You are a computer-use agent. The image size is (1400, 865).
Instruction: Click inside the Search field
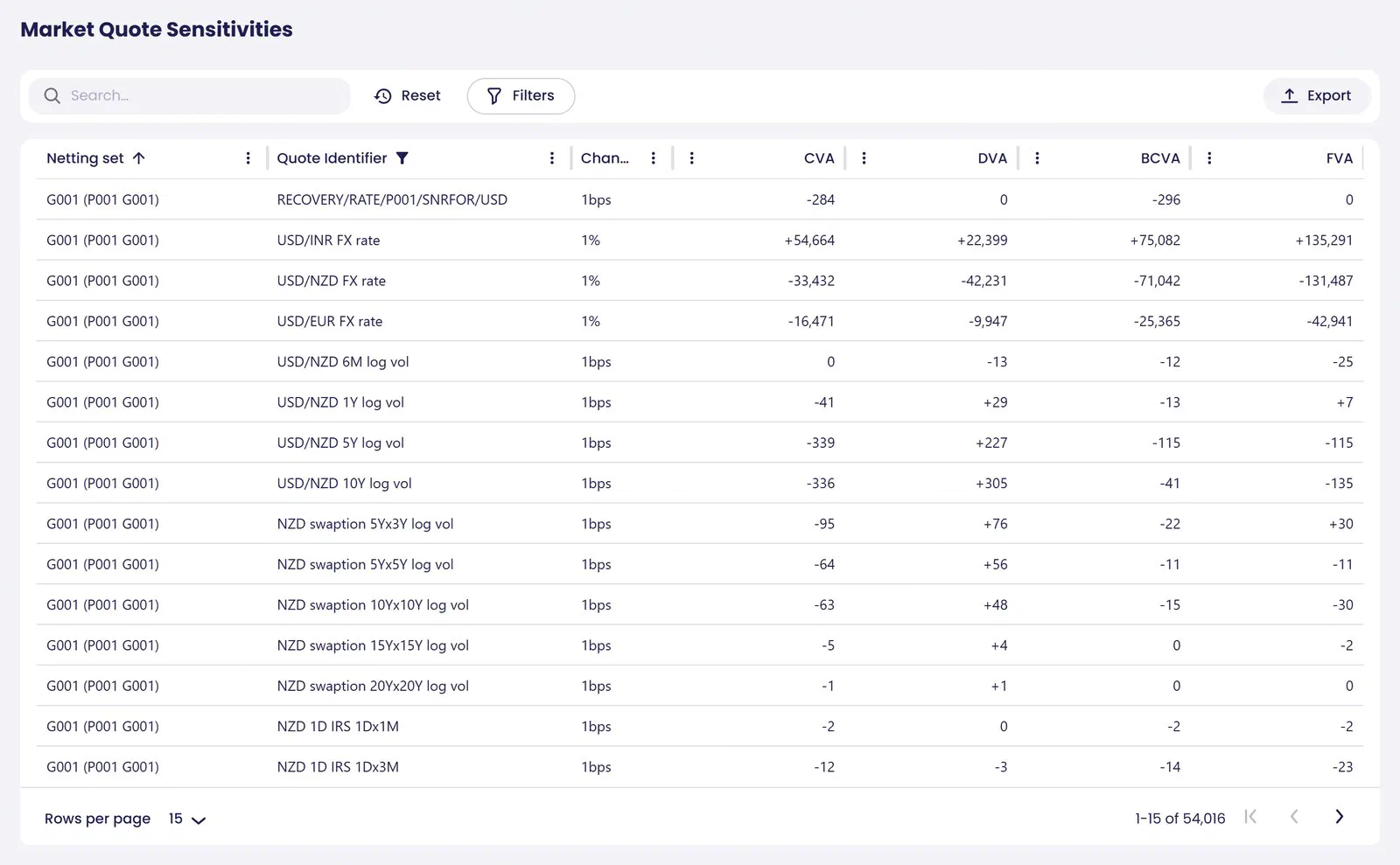coord(189,95)
